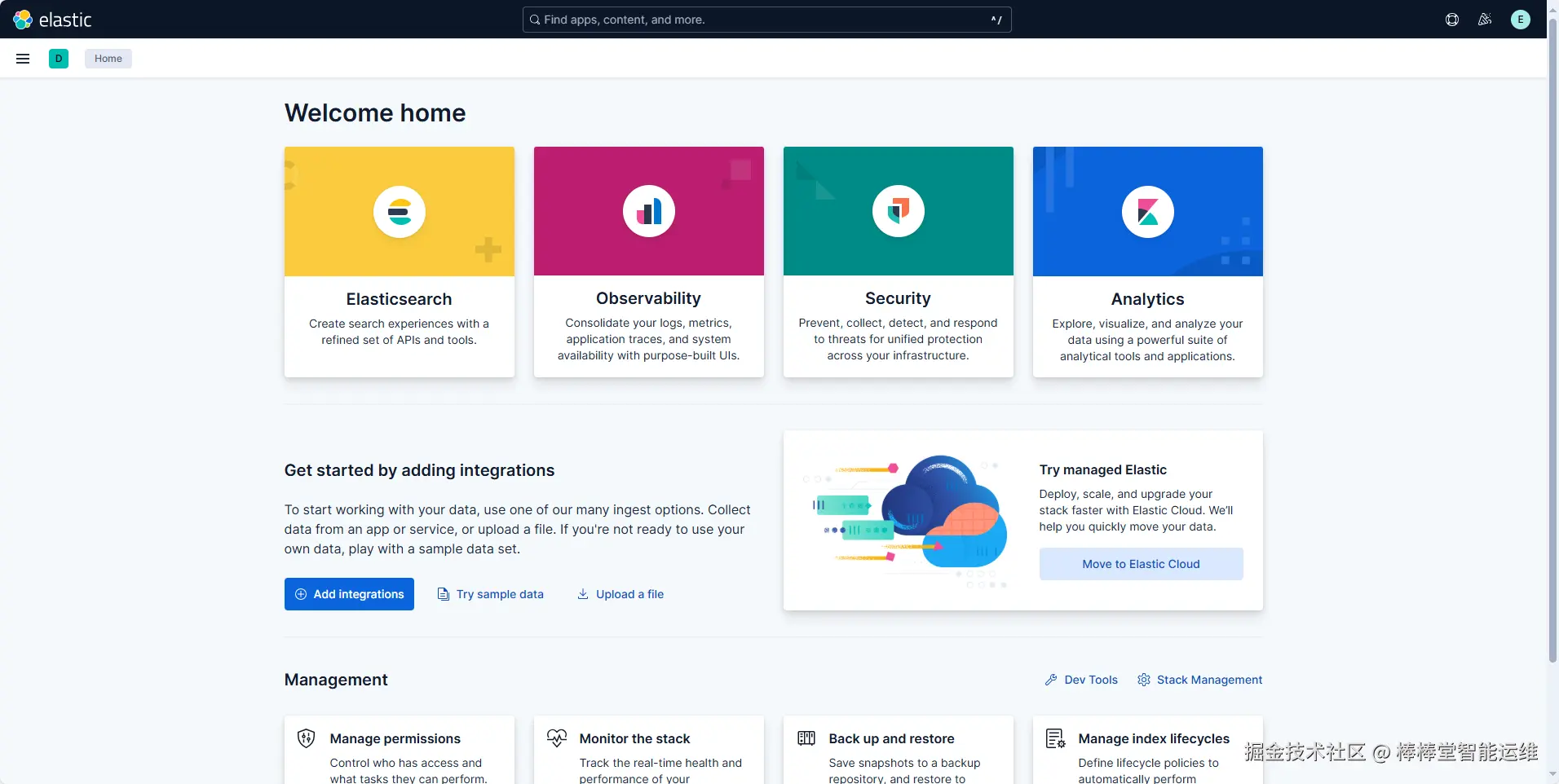Click the Elastic logo in the header
The height and width of the screenshot is (784, 1559).
click(x=53, y=20)
